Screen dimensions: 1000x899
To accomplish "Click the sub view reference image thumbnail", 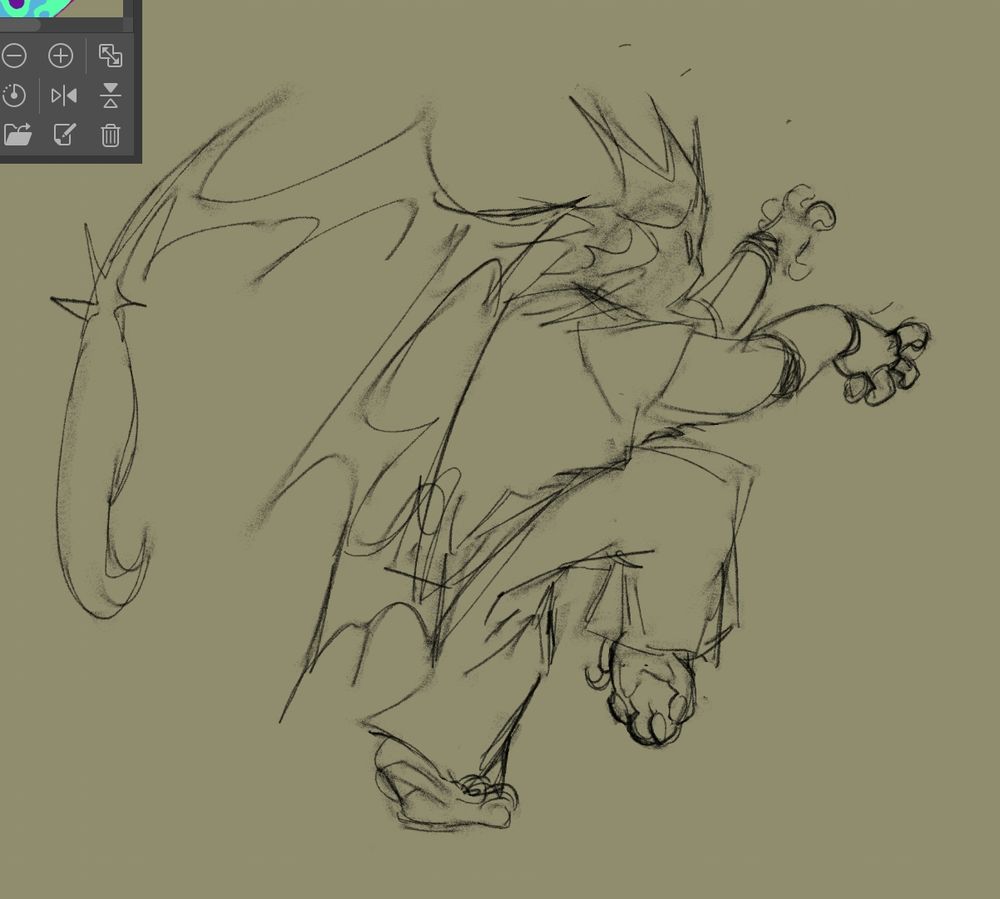I will [x=61, y=8].
